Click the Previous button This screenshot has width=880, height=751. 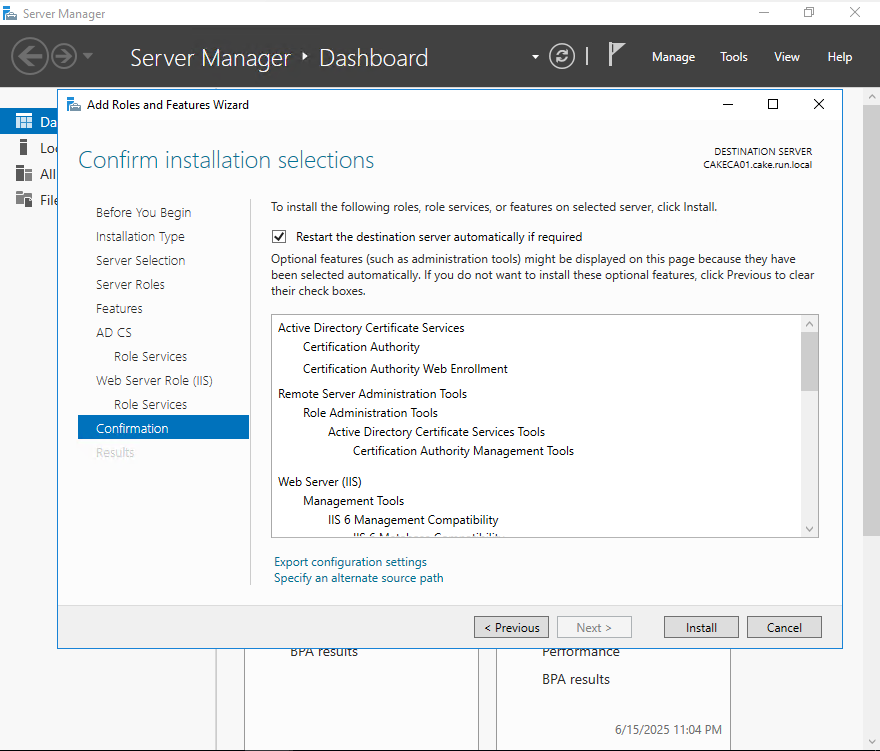[511, 627]
